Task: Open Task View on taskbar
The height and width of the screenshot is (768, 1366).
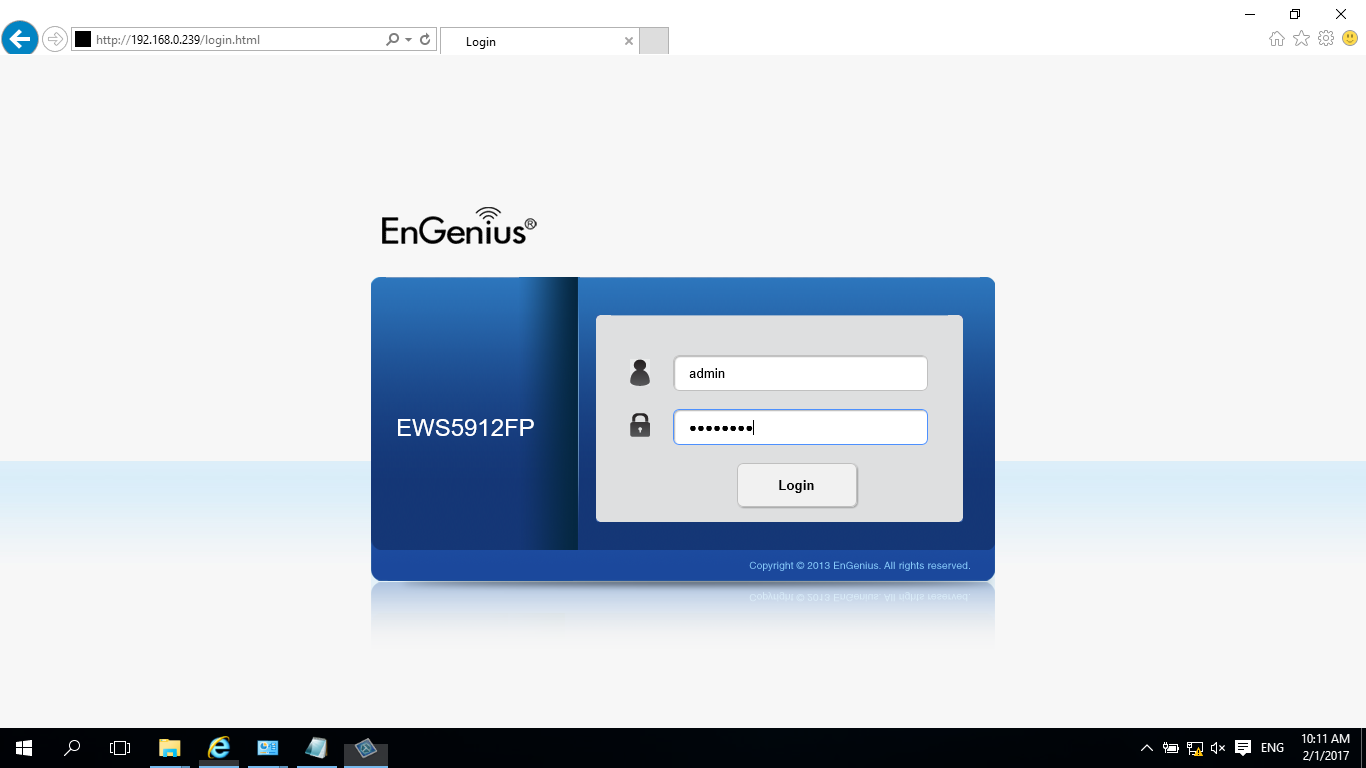Action: (x=120, y=748)
